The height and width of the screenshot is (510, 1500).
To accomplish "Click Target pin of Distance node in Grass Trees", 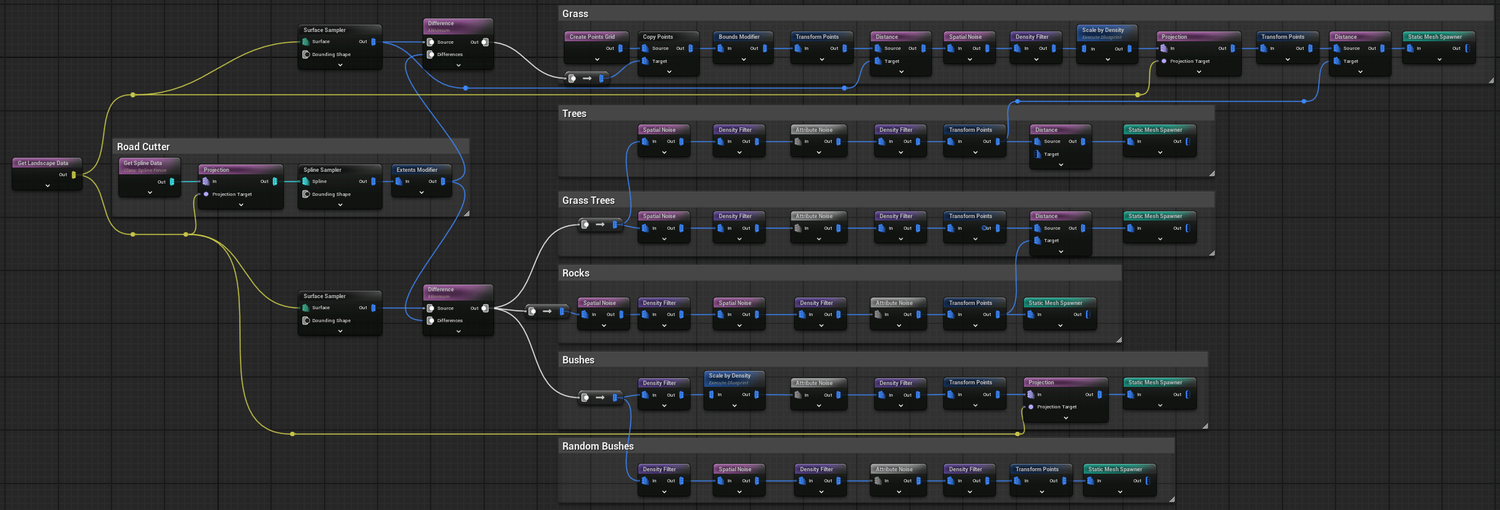I will pyautogui.click(x=1037, y=240).
